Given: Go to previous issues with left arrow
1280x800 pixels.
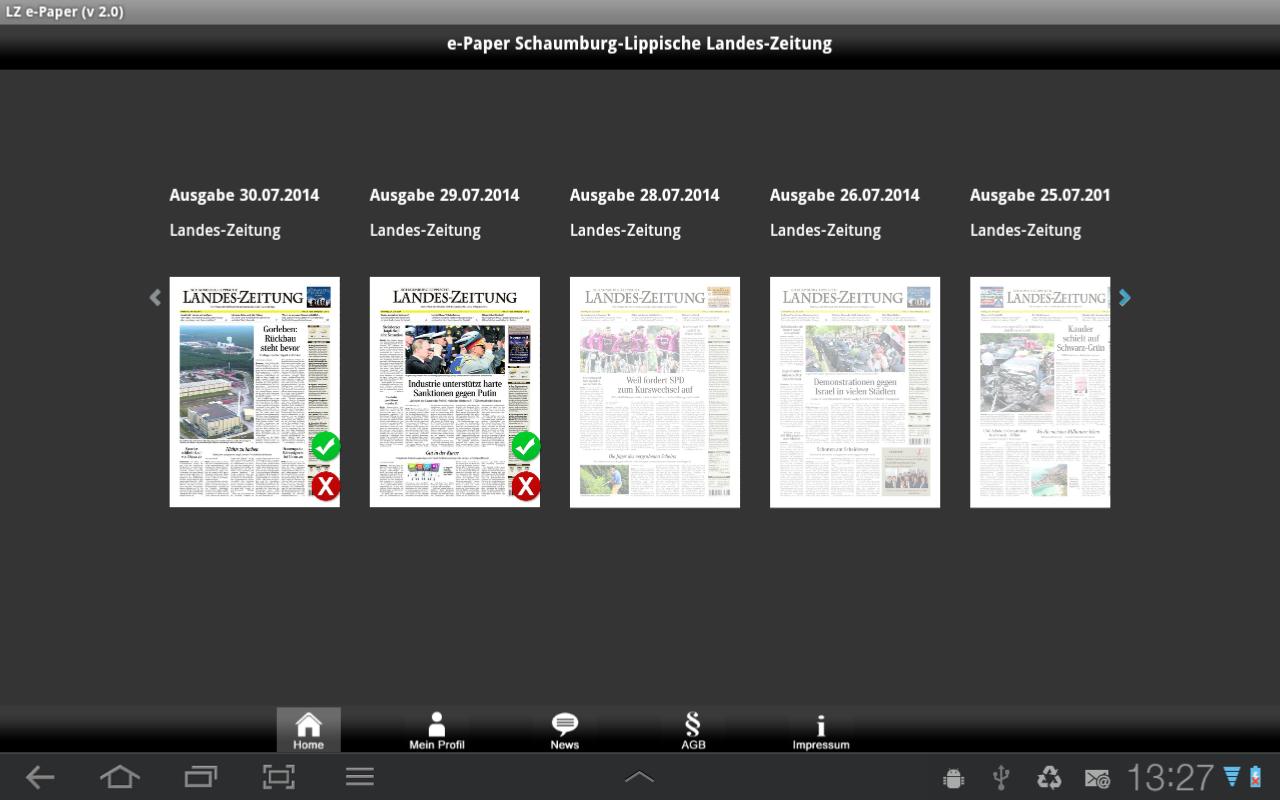Looking at the screenshot, I should point(155,297).
